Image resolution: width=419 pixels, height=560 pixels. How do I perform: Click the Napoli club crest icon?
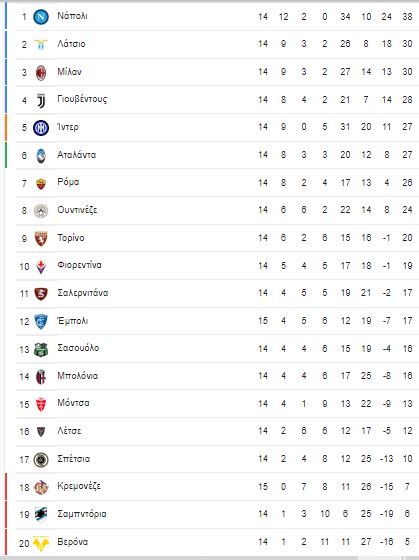(41, 17)
